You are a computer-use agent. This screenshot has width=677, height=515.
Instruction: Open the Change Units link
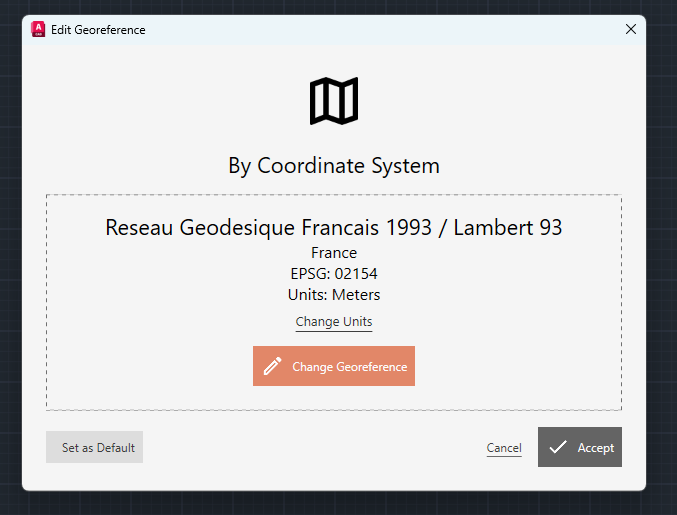[x=334, y=322]
